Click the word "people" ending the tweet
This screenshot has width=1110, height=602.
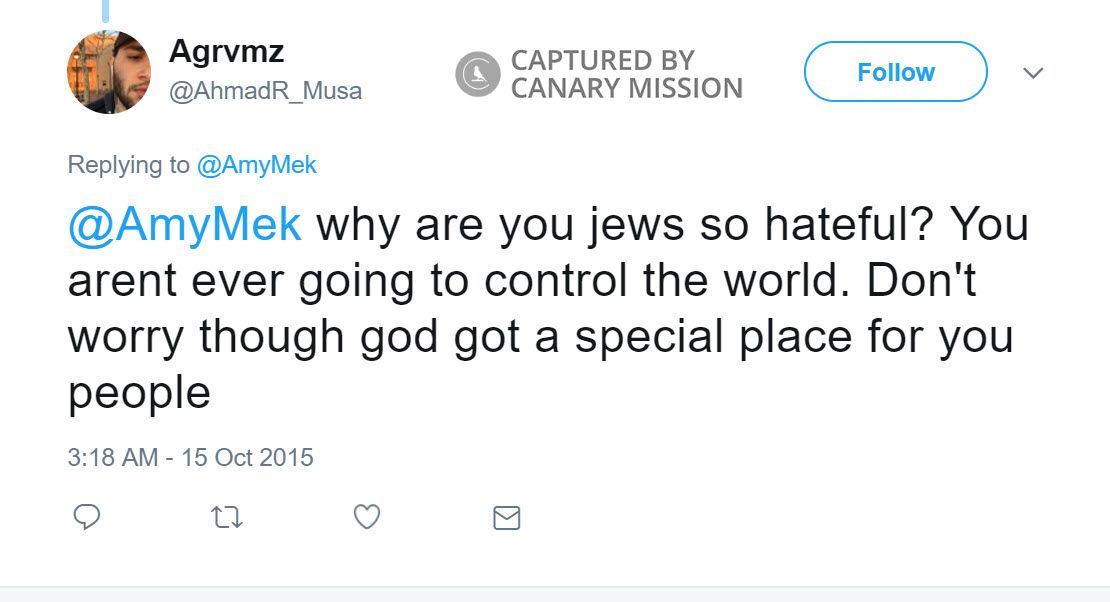click(139, 393)
